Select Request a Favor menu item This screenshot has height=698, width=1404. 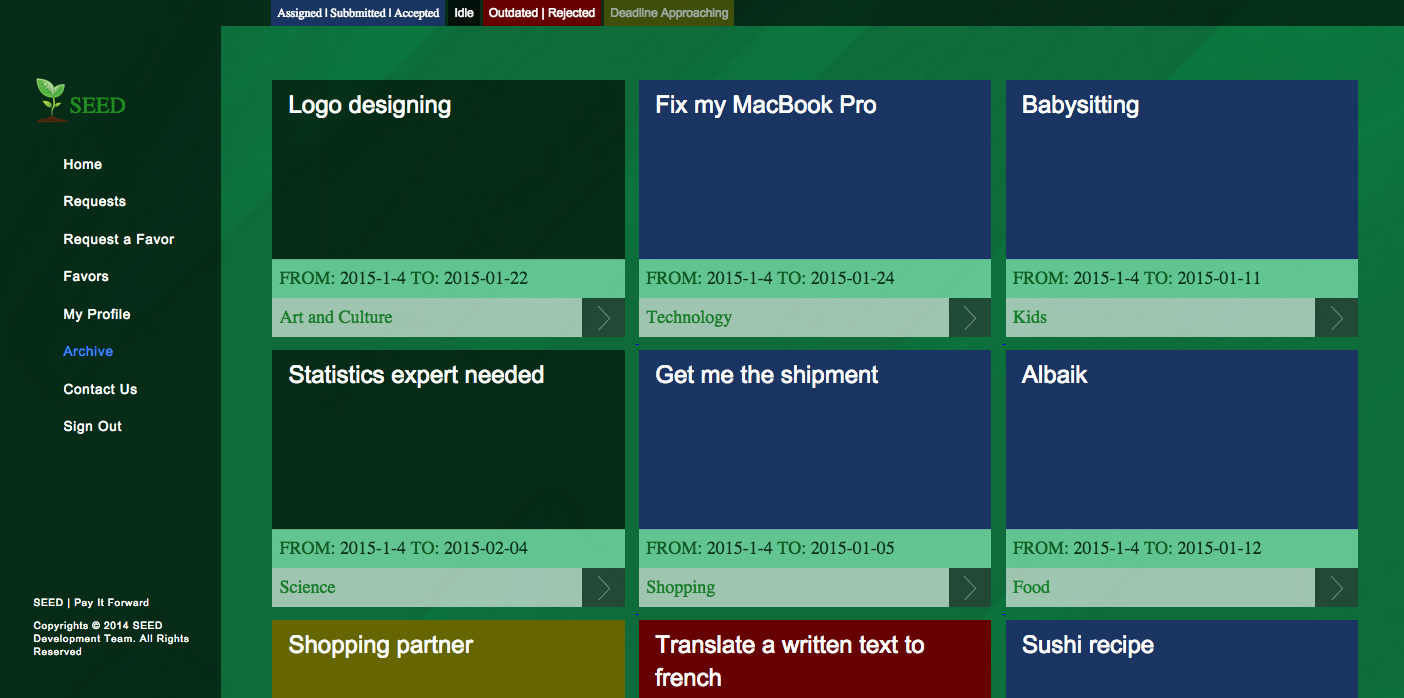click(x=118, y=239)
